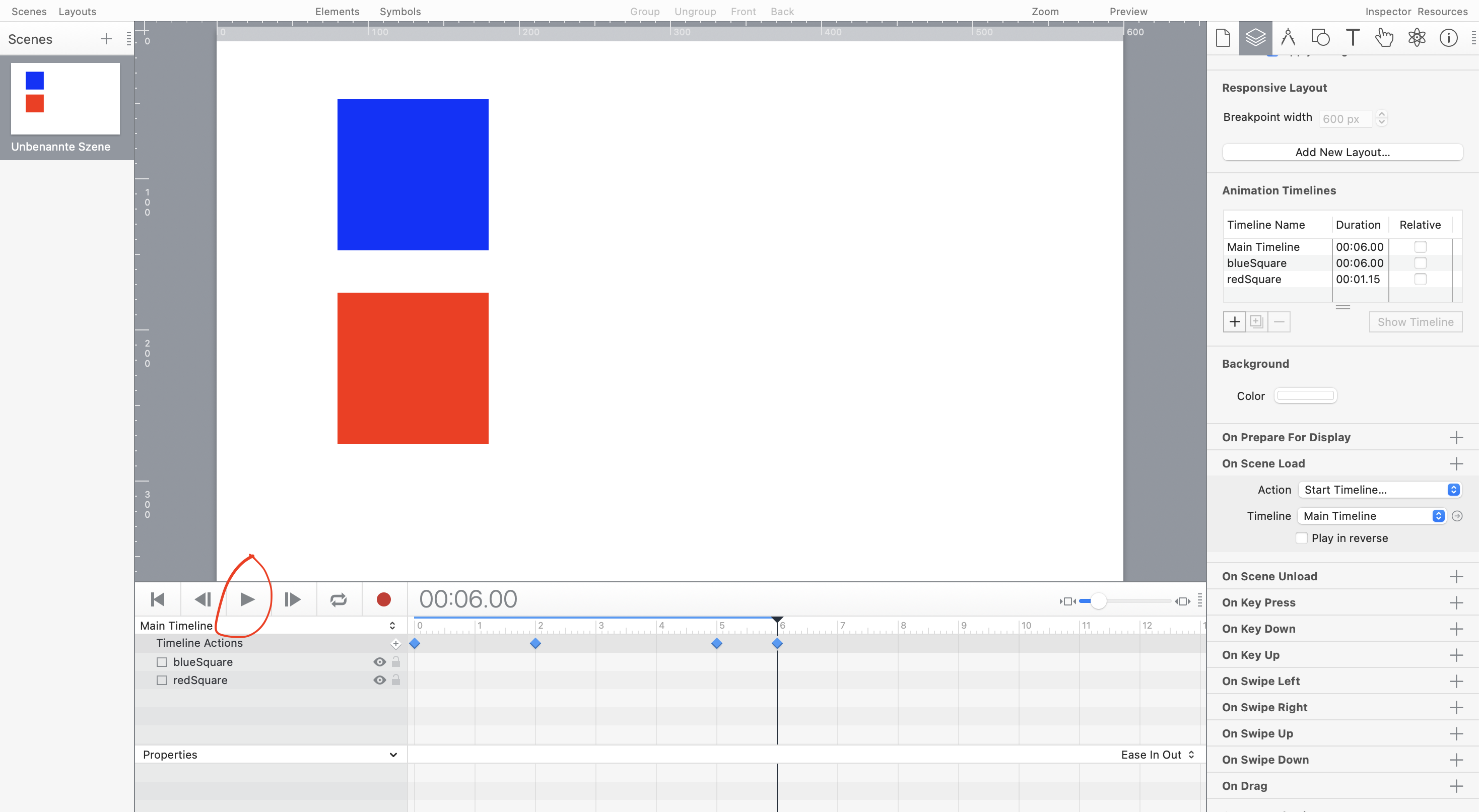This screenshot has width=1479, height=812.
Task: Check Relative box for redSquare timeline
Action: 1420,279
